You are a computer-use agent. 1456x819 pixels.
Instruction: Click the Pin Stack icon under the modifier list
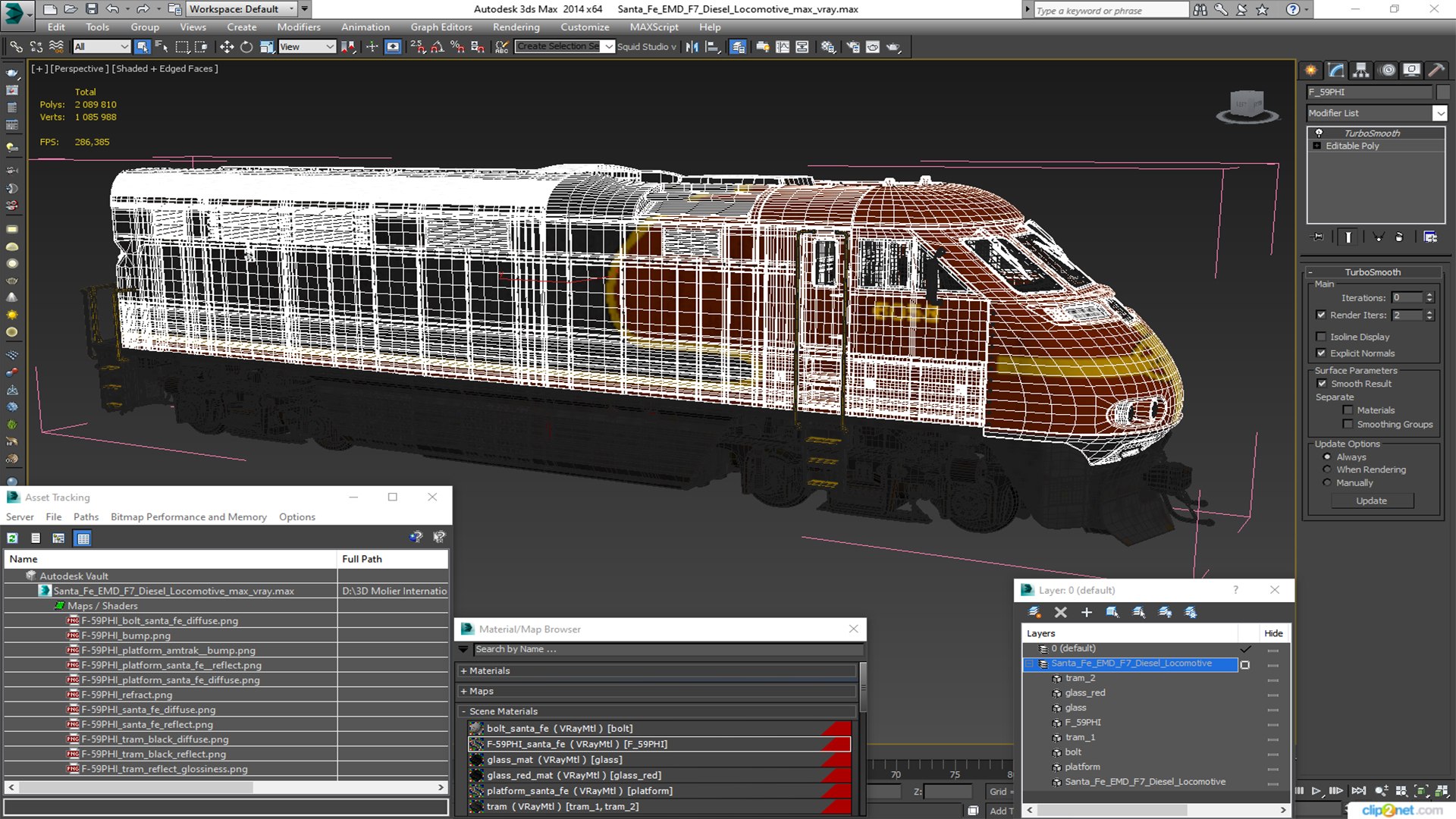click(x=1319, y=237)
